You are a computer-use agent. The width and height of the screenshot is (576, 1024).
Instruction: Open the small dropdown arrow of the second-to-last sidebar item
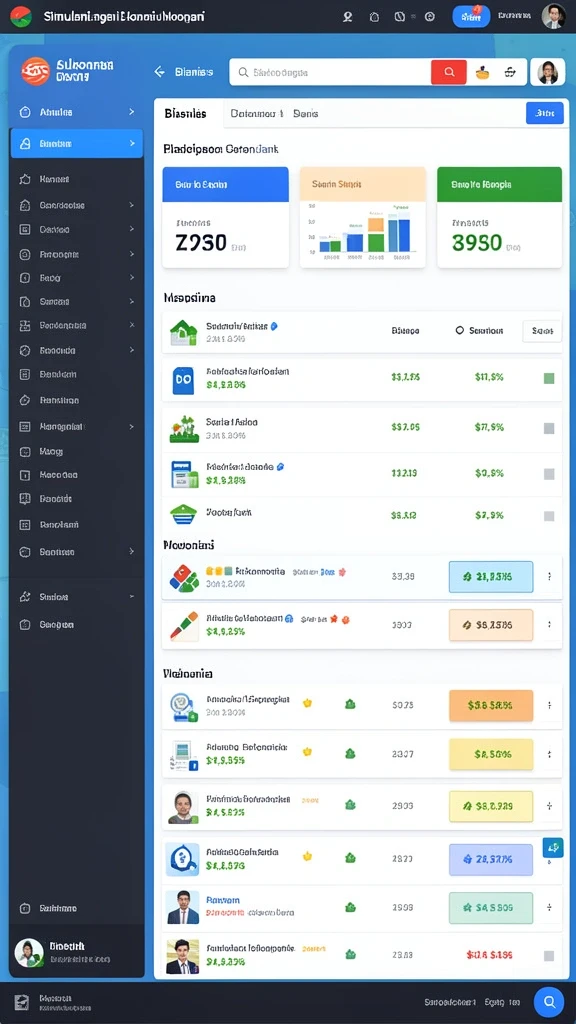coord(131,597)
